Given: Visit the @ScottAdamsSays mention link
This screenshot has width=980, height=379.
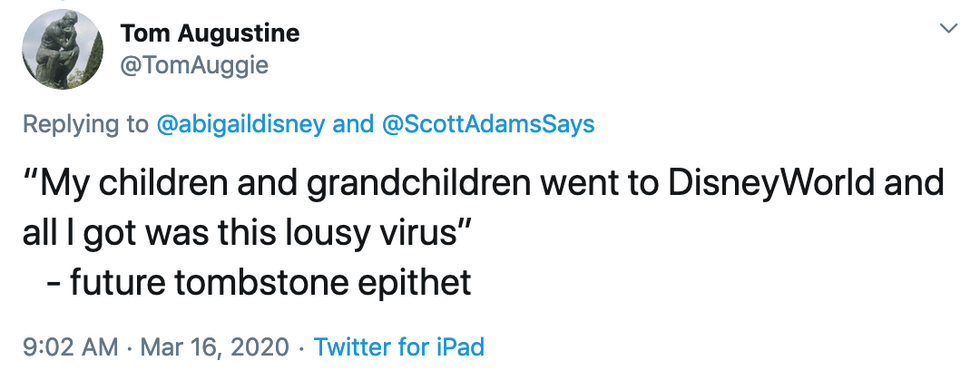Looking at the screenshot, I should (x=488, y=124).
